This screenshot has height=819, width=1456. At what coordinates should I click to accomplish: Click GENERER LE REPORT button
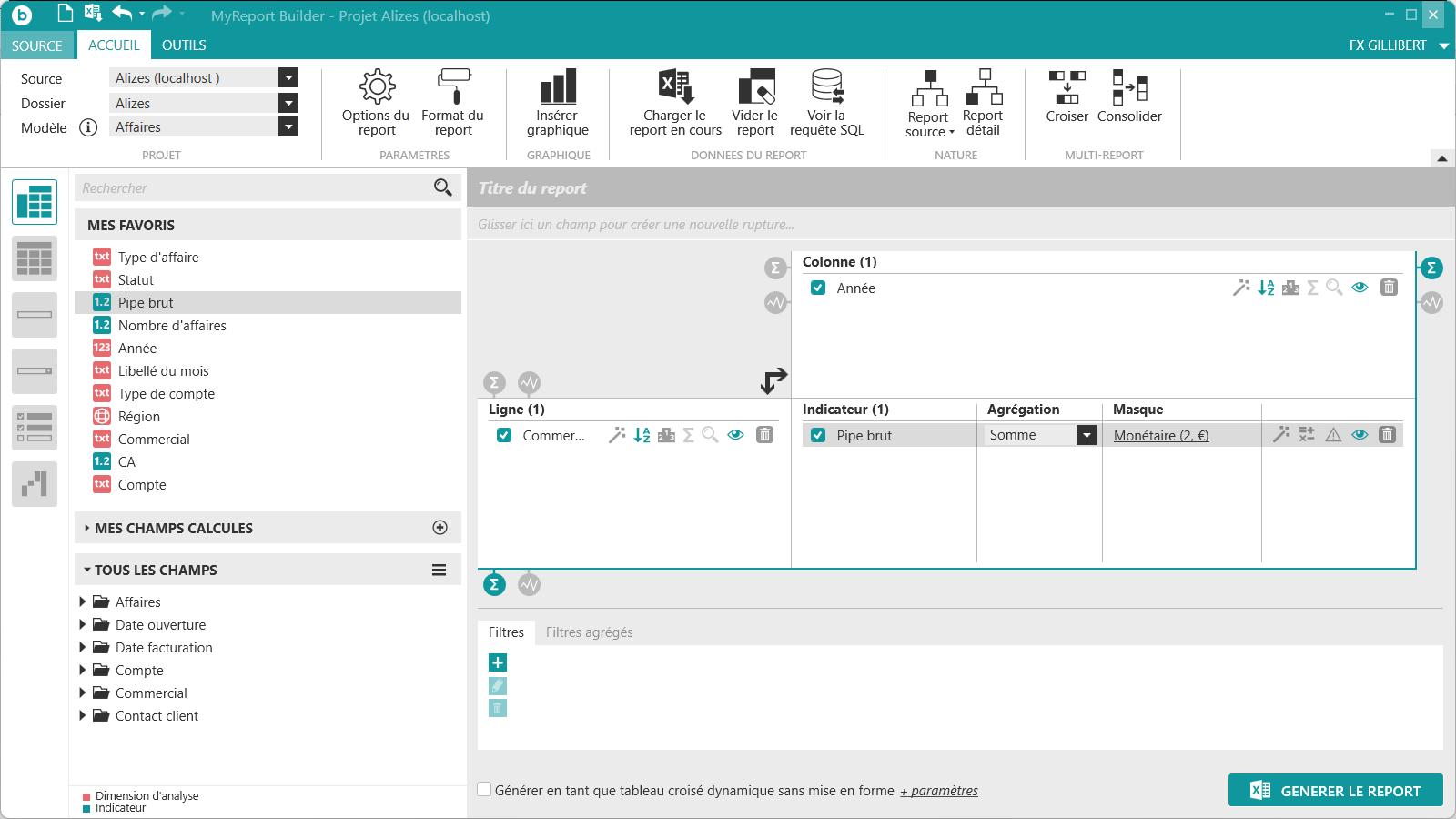click(1335, 791)
